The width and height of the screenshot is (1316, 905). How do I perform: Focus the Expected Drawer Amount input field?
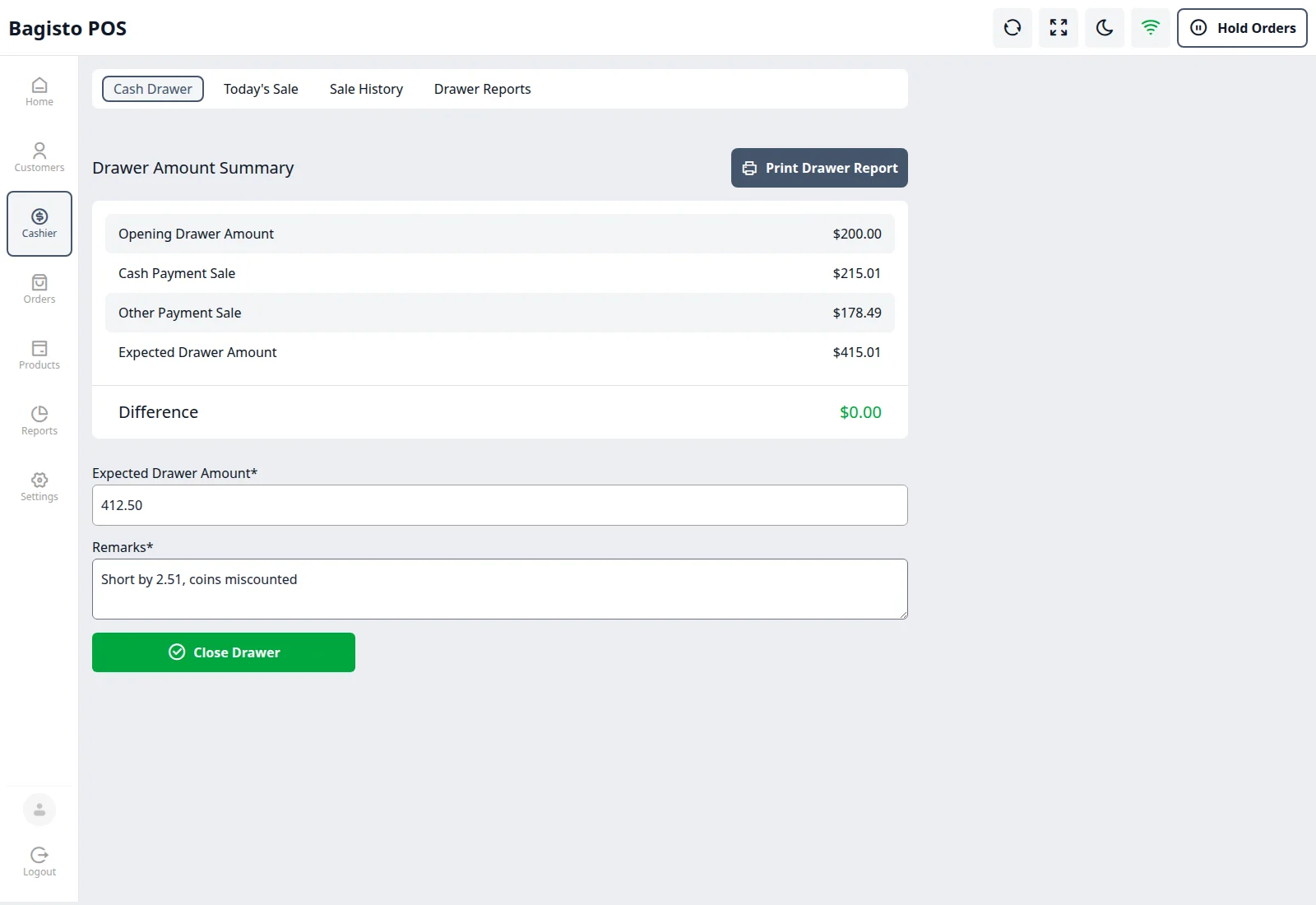pos(500,505)
